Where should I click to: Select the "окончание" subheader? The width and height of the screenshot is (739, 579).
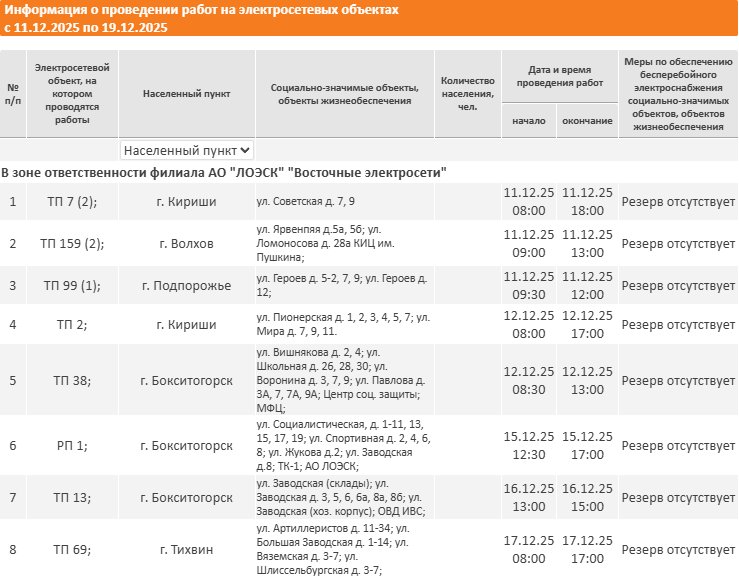click(587, 121)
